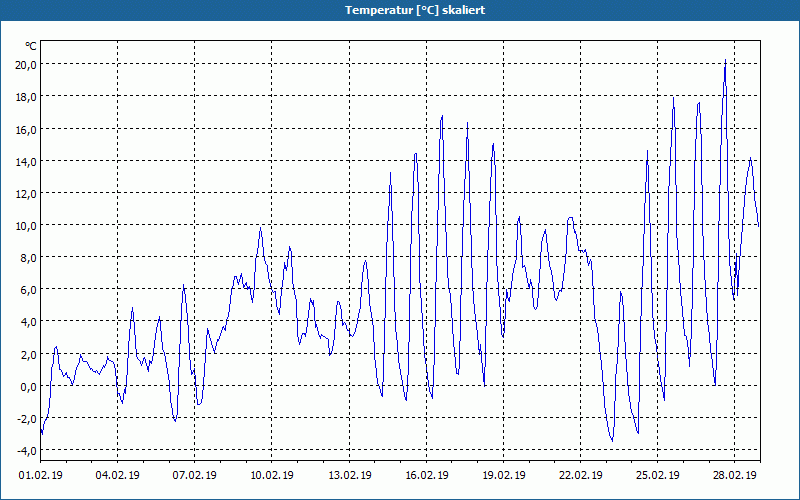Click the 01.02.19 date label
The width and height of the screenshot is (800, 500).
(x=41, y=475)
